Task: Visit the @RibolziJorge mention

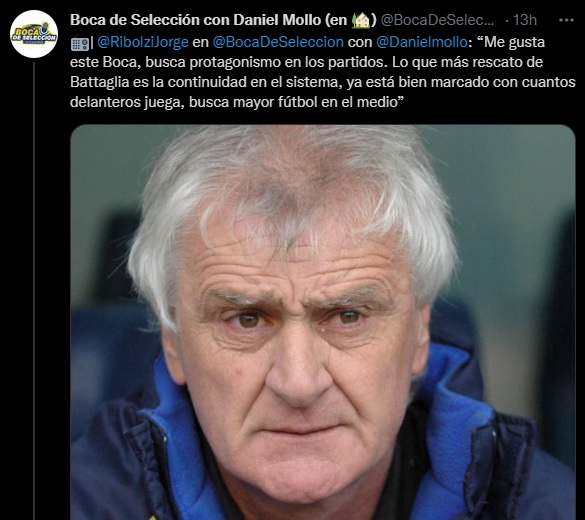Action: pos(143,42)
